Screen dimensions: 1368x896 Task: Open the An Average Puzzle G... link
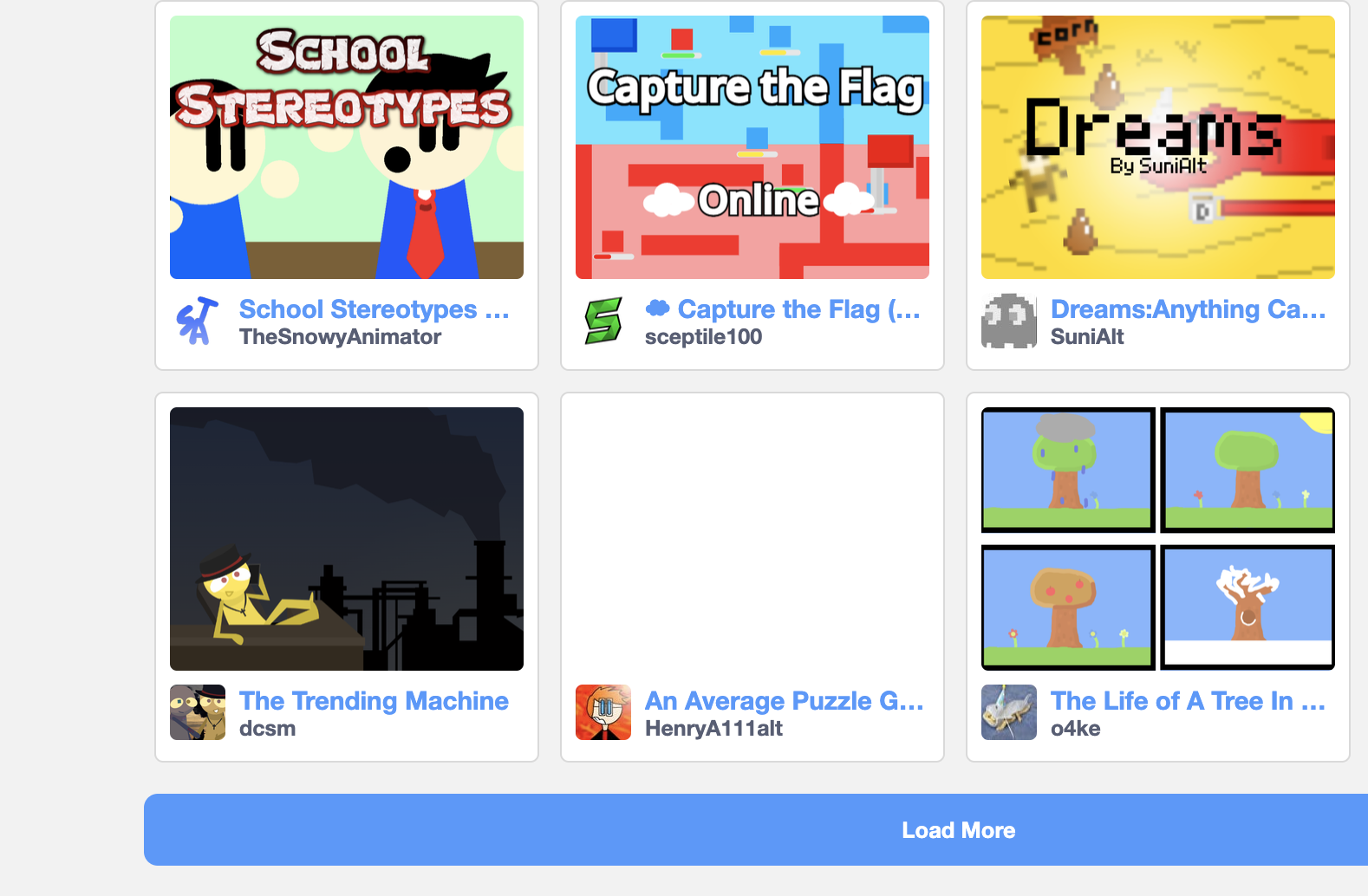pyautogui.click(x=785, y=701)
